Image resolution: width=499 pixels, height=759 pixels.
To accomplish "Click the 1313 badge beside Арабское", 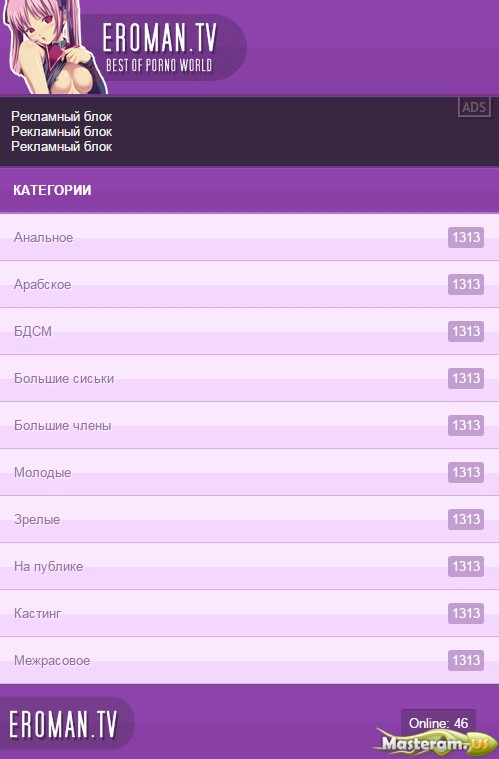I will tap(466, 284).
